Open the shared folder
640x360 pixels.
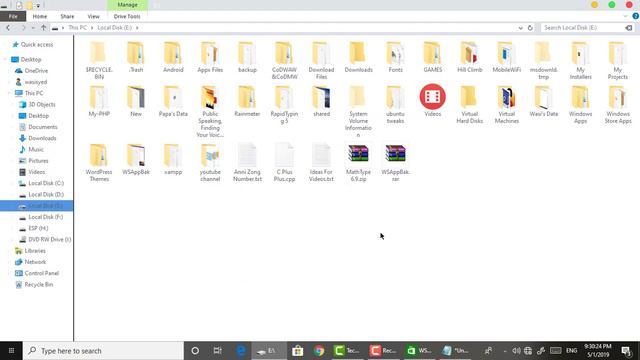coord(322,102)
